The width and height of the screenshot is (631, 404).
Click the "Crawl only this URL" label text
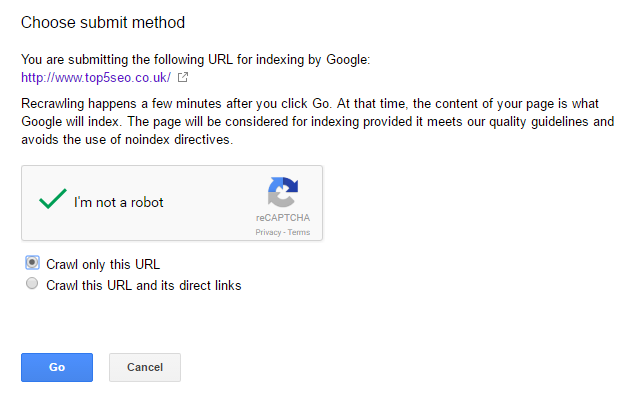[x=103, y=264]
